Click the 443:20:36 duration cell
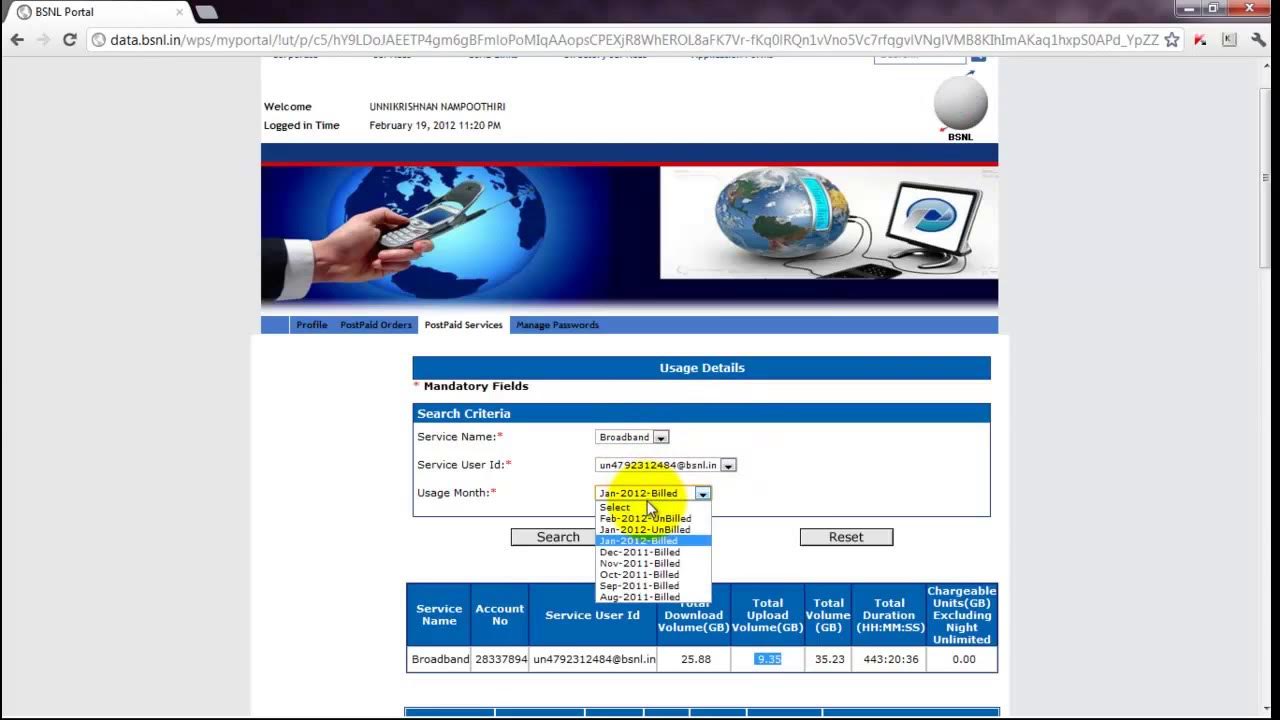The image size is (1280, 720). click(889, 659)
